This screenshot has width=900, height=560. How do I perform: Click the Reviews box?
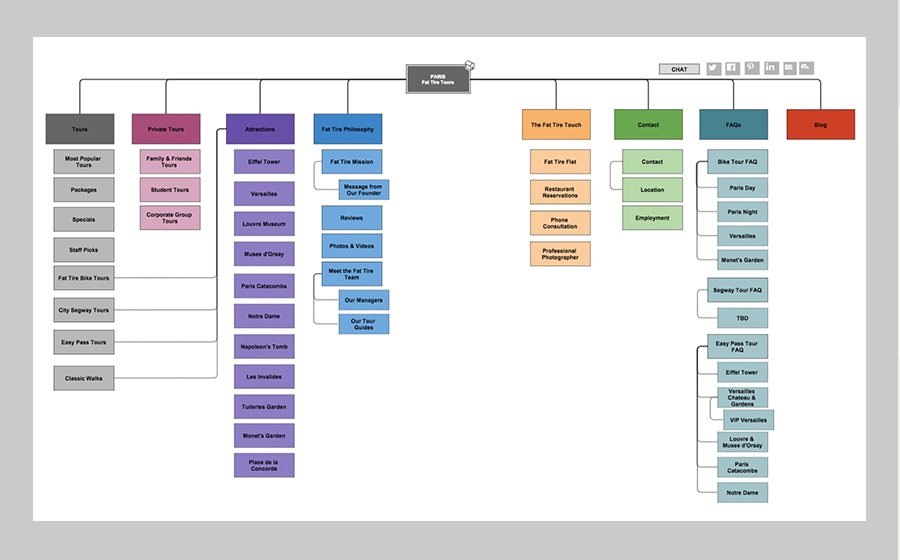(x=352, y=217)
